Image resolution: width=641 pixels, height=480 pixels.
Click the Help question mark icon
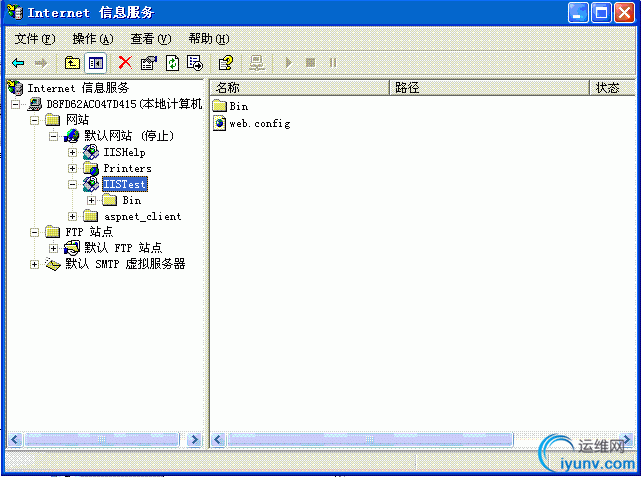[225, 63]
